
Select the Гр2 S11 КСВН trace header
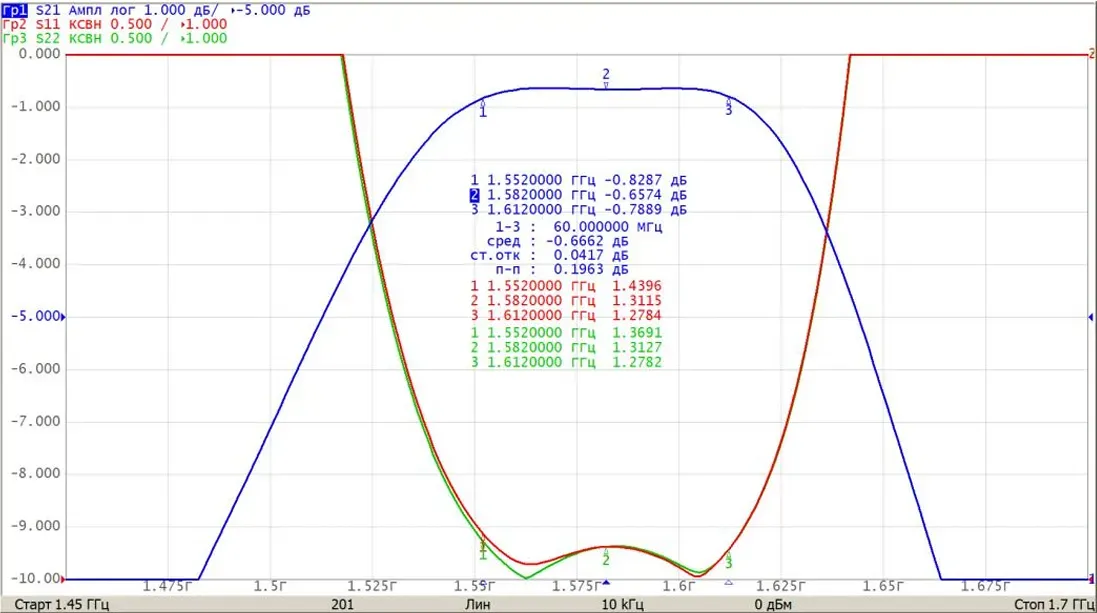point(115,24)
